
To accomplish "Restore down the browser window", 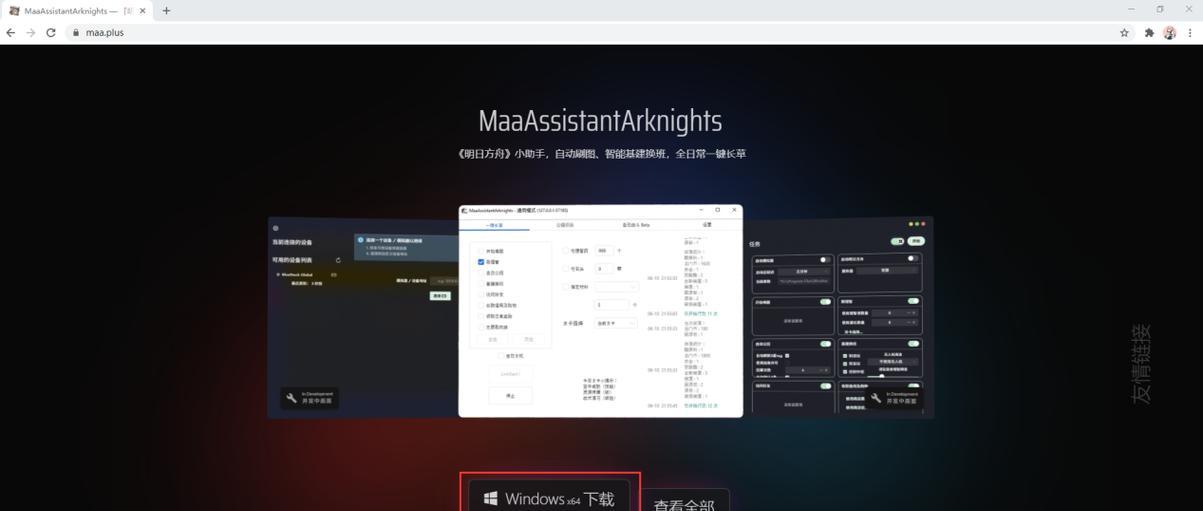I will (x=1160, y=9).
